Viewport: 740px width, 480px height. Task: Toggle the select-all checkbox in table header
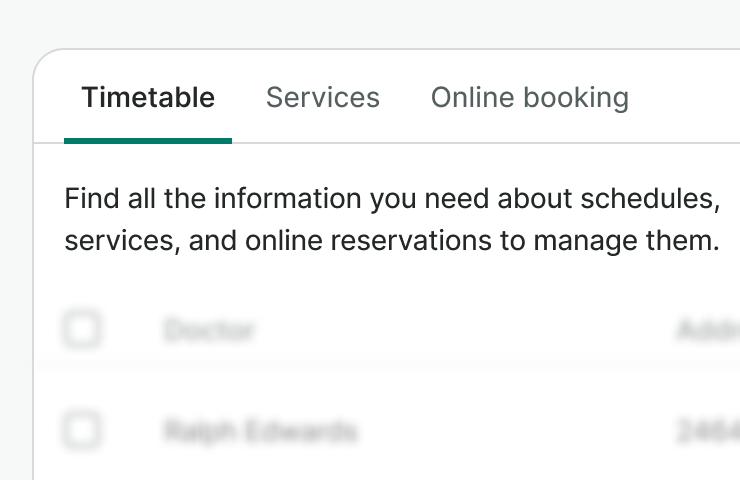click(x=82, y=329)
